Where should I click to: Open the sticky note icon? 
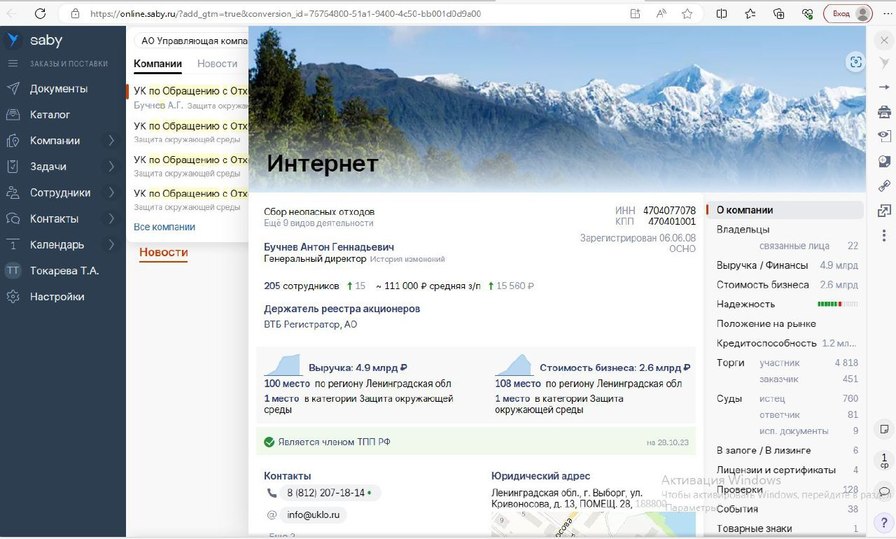[x=884, y=429]
